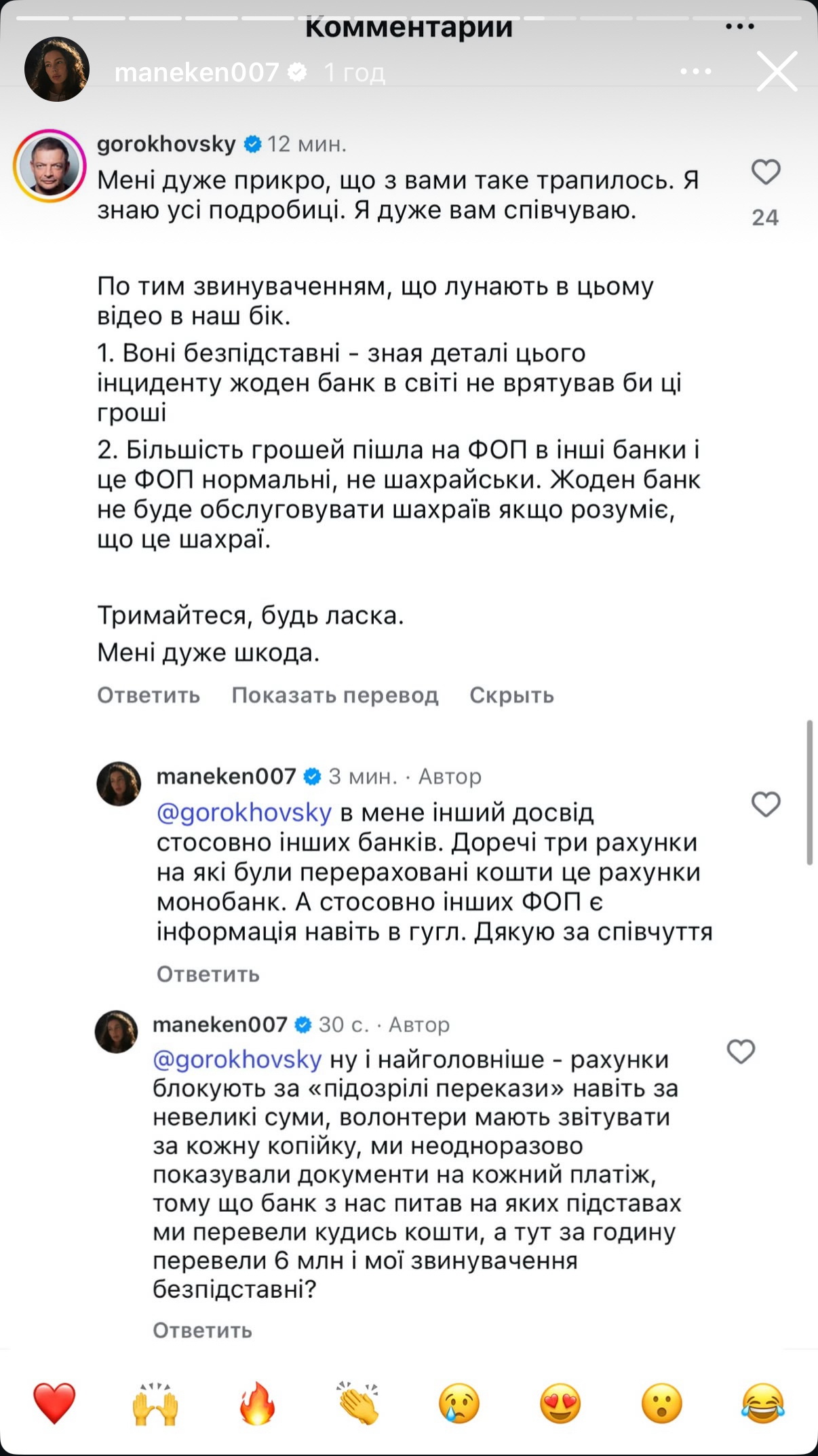Viewport: 818px width, 1456px height.
Task: Open the three-dot menu beside Комментарии title
Action: coord(739,26)
